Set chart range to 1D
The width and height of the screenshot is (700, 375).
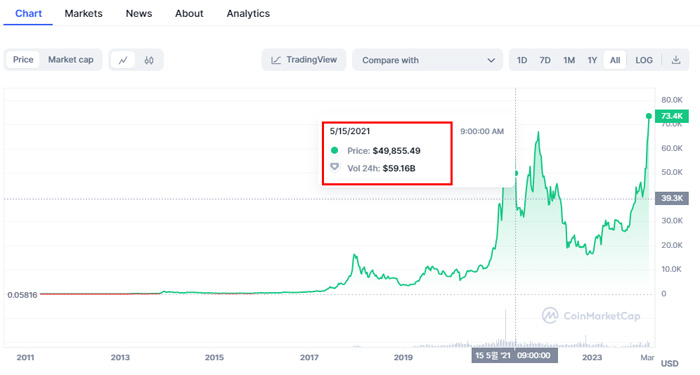[522, 60]
